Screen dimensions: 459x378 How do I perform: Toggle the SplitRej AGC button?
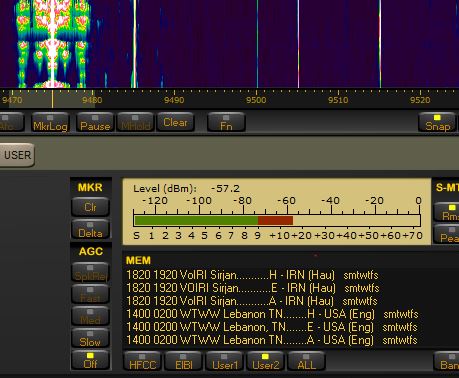[x=90, y=272]
